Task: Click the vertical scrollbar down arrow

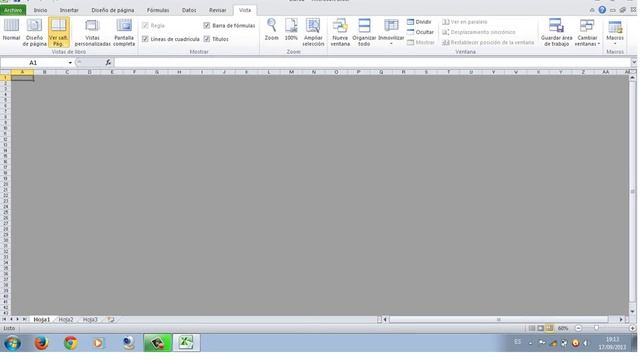Action: point(633,311)
